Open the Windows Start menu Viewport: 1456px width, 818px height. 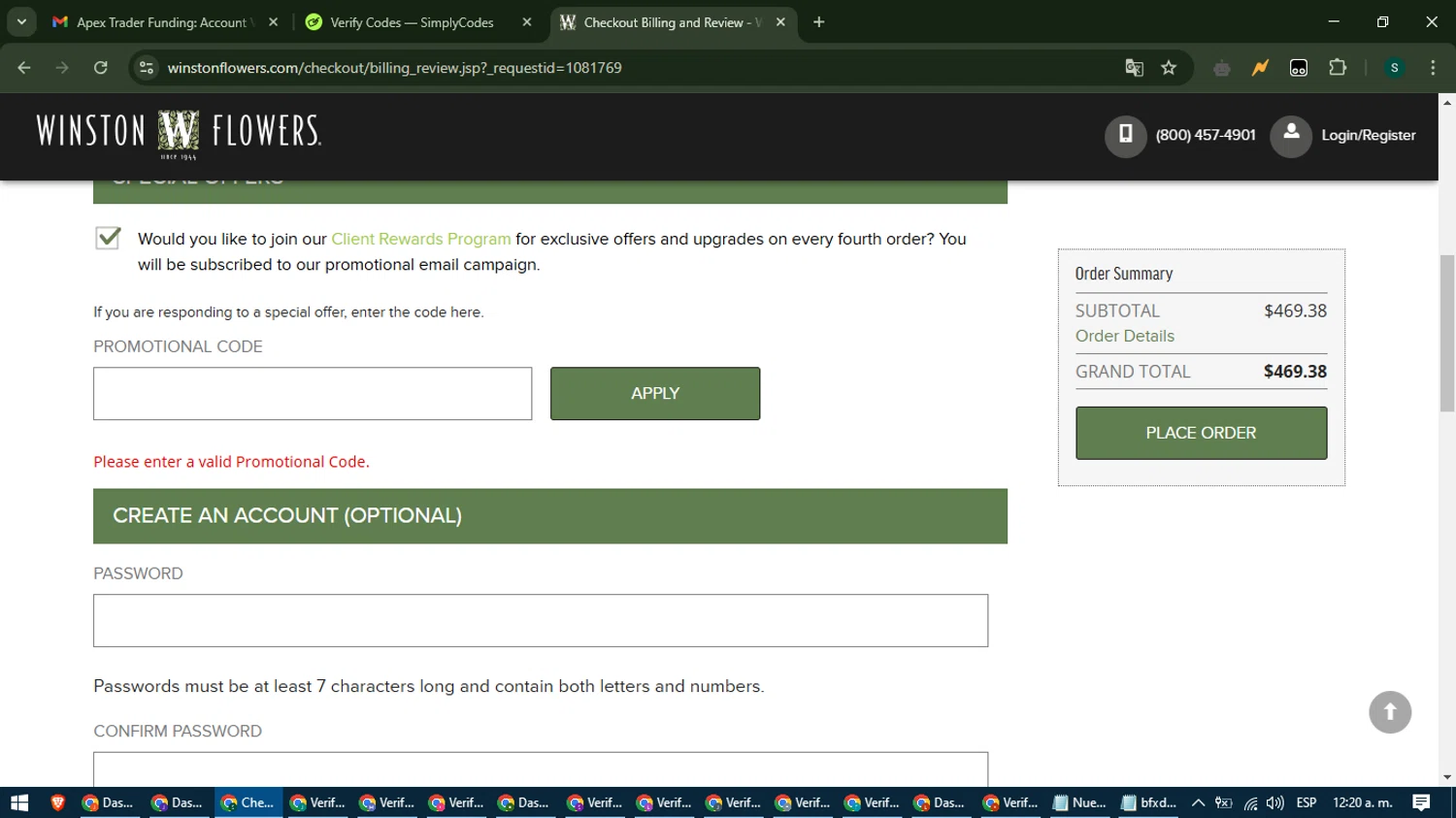pyautogui.click(x=19, y=802)
